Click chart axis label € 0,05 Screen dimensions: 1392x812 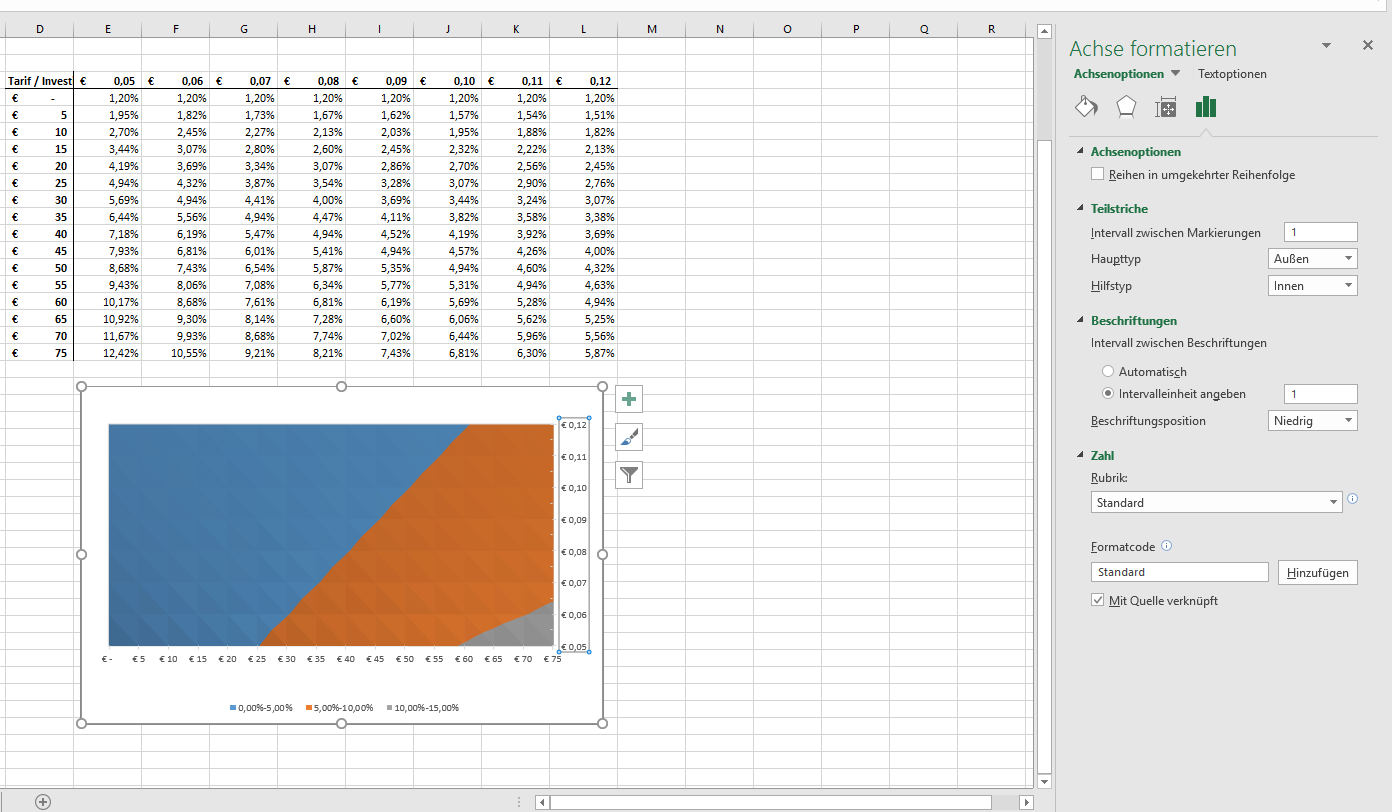574,647
